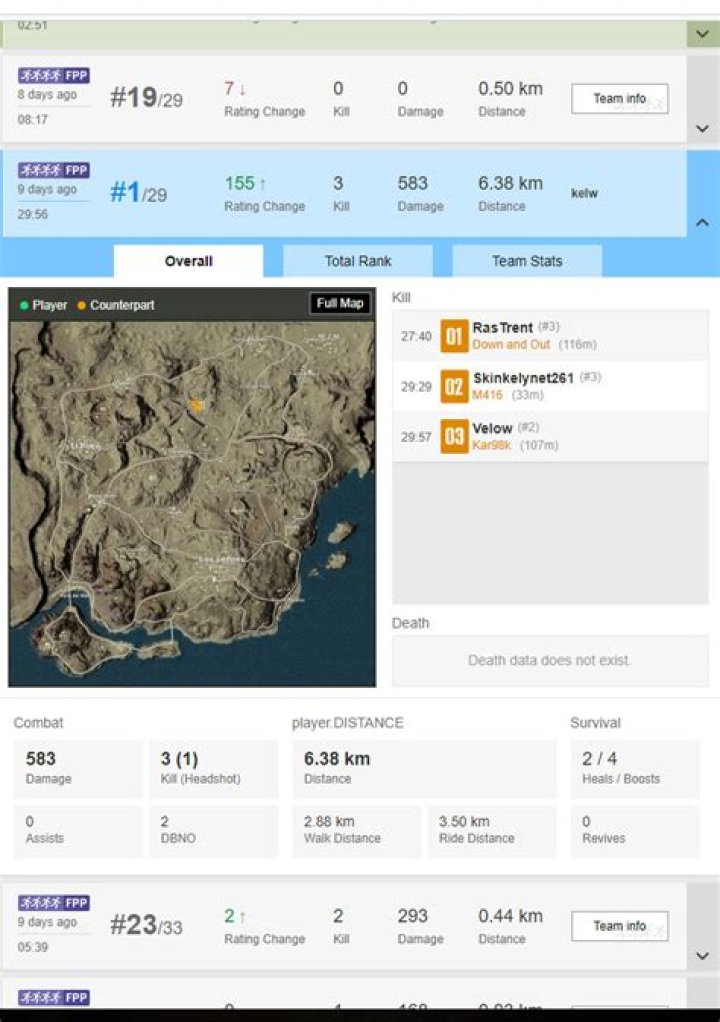Click the #23/33 rank text
Viewport: 720px width, 1022px height.
(x=147, y=925)
